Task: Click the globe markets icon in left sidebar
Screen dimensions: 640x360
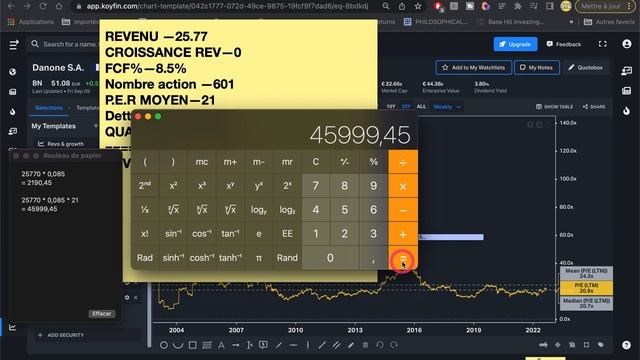Action: point(13,72)
